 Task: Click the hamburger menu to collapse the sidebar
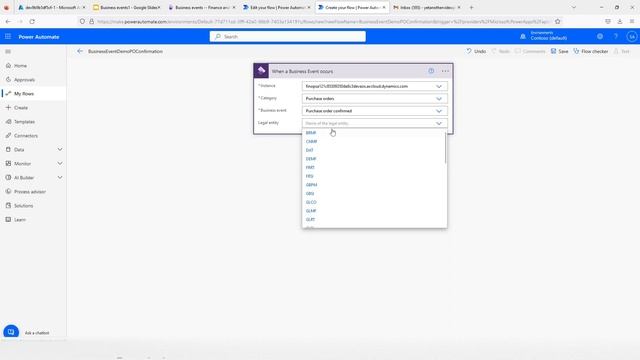[8, 51]
